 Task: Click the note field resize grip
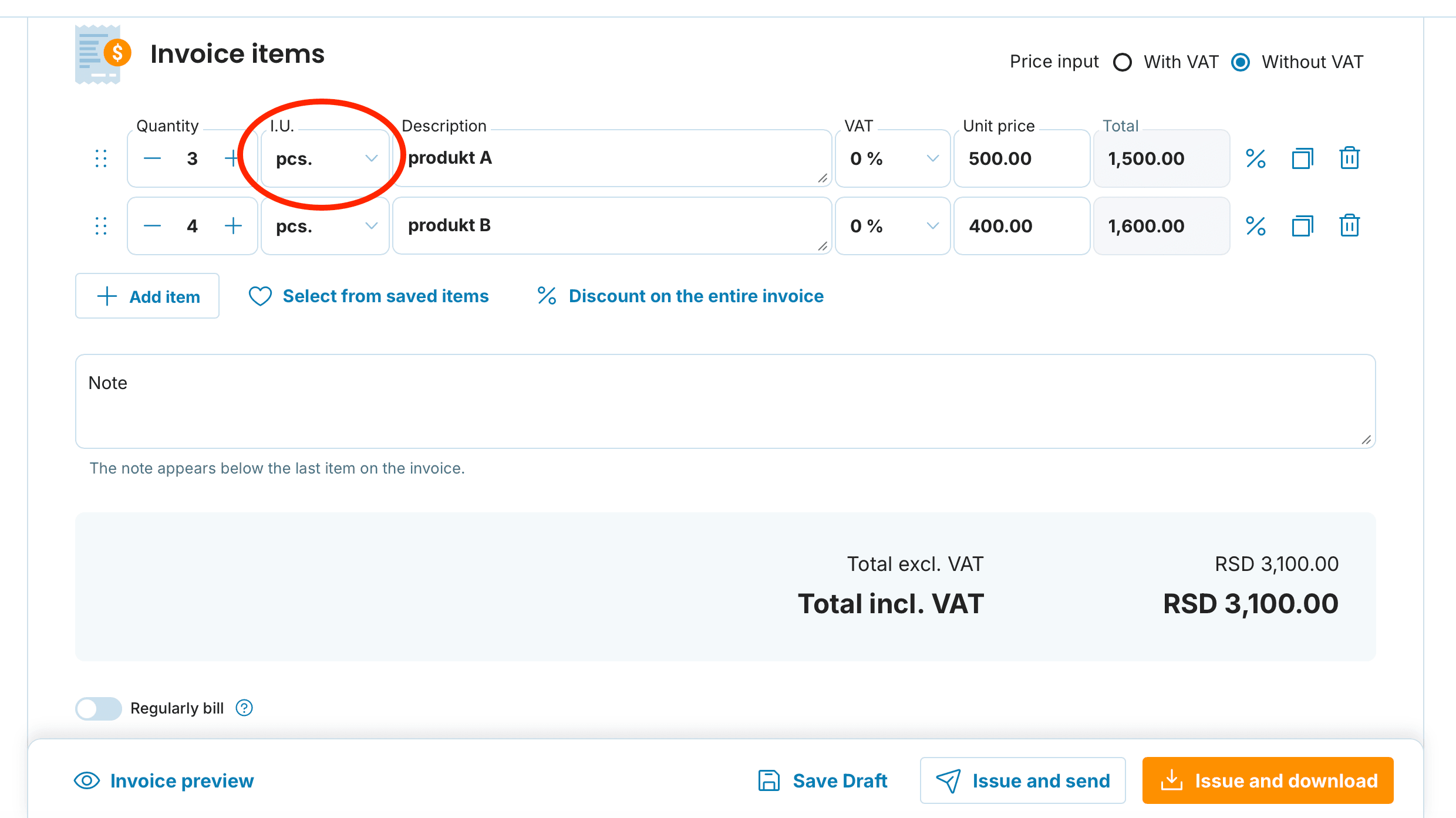[x=1366, y=440]
